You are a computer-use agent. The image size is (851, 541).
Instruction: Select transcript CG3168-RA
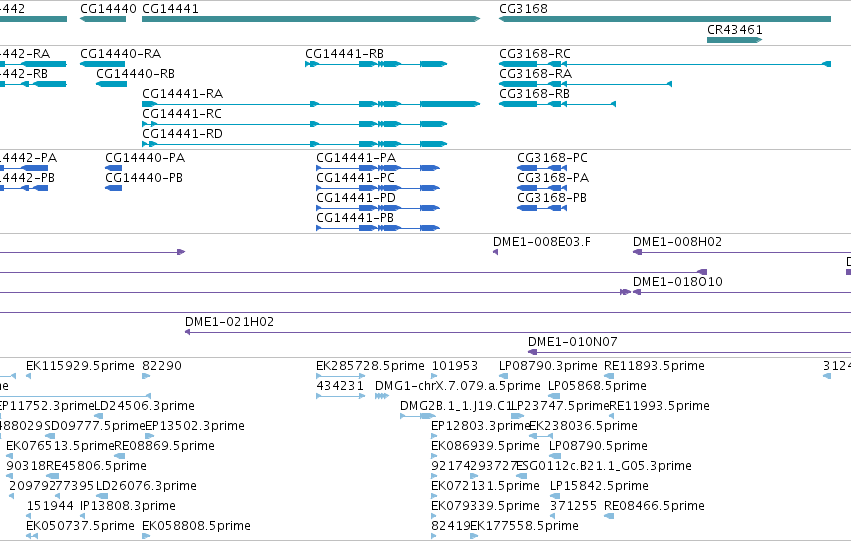click(x=586, y=84)
